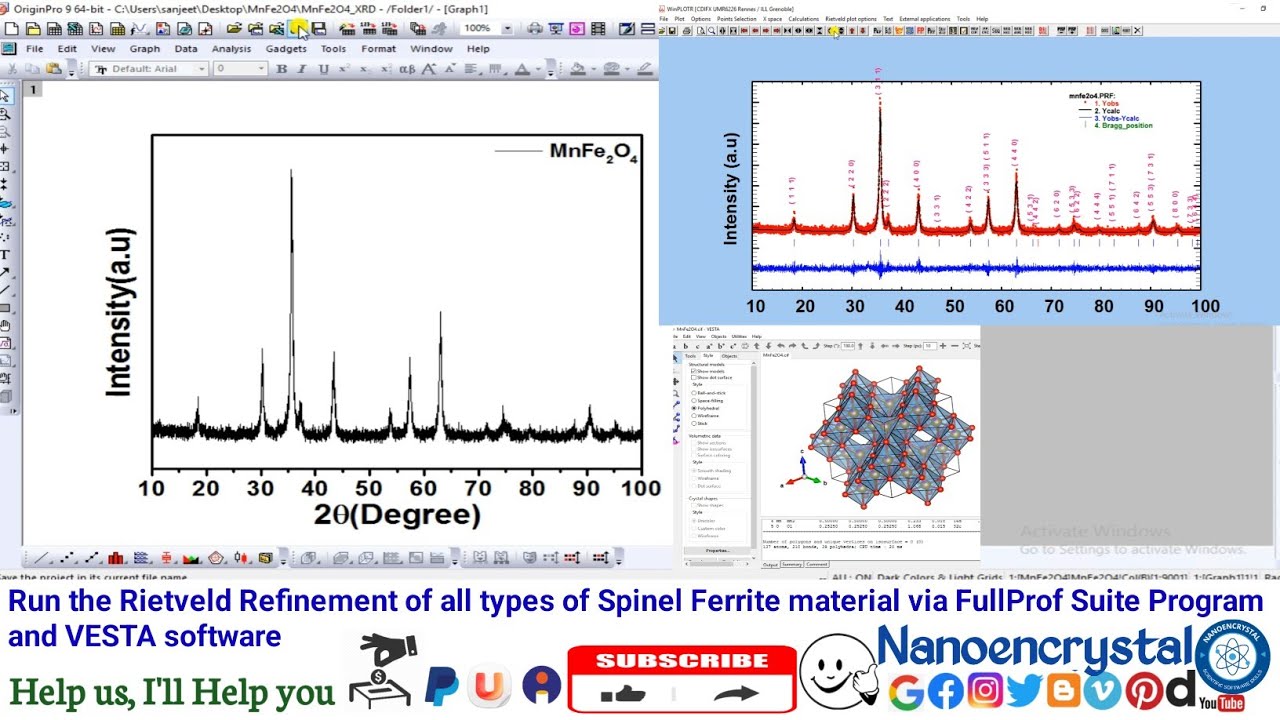Toggle Italic text formatting in Origin
This screenshot has height=720, width=1280.
[x=302, y=69]
